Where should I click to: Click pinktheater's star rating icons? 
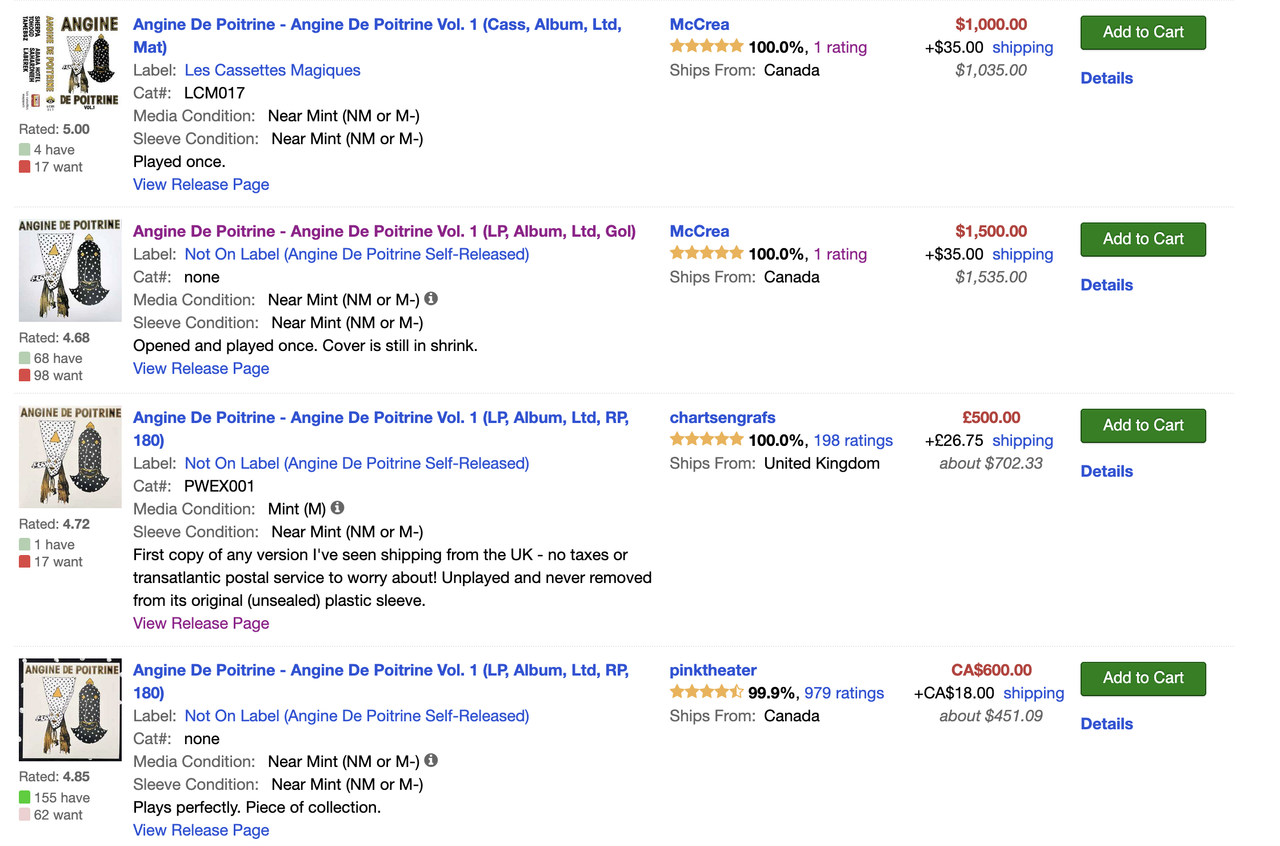click(706, 693)
